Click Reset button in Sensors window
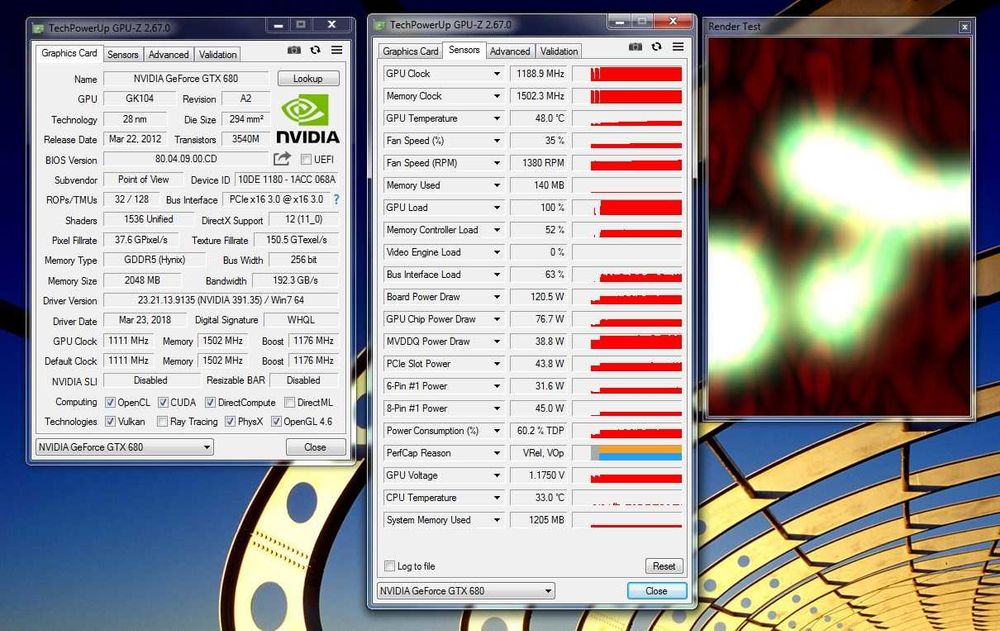Image resolution: width=1000 pixels, height=631 pixels. [x=664, y=566]
